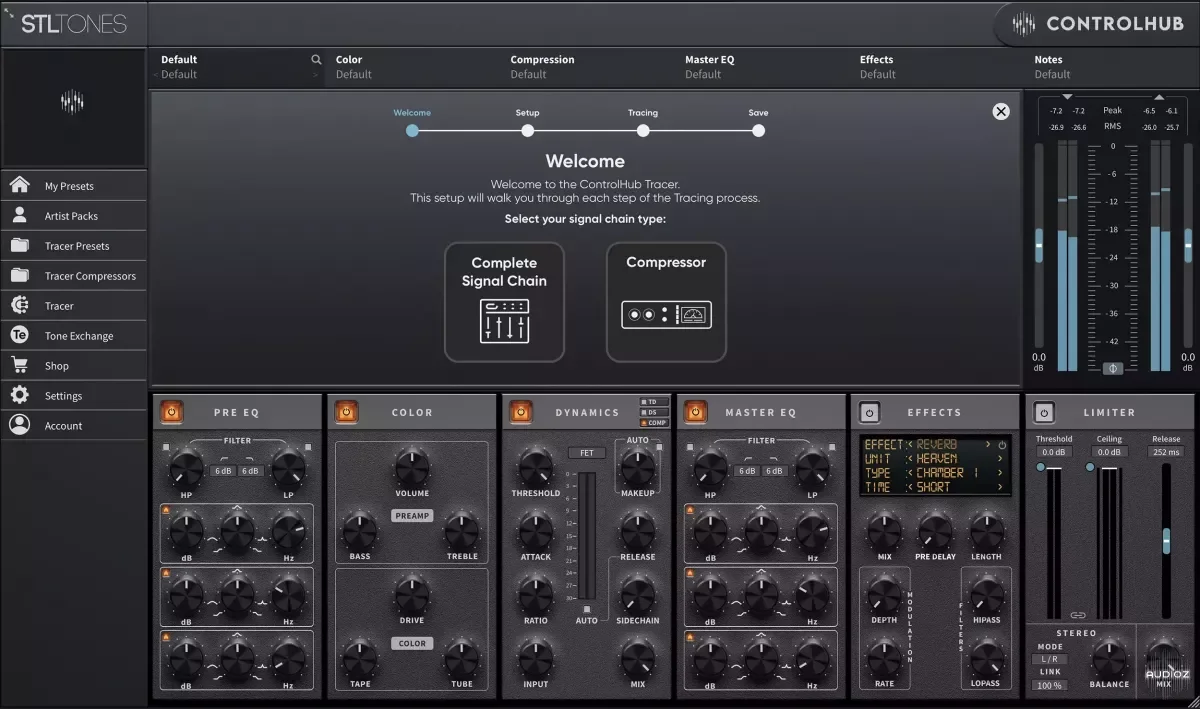Click the COLOR button below Drive
The height and width of the screenshot is (709, 1200).
pyautogui.click(x=412, y=644)
